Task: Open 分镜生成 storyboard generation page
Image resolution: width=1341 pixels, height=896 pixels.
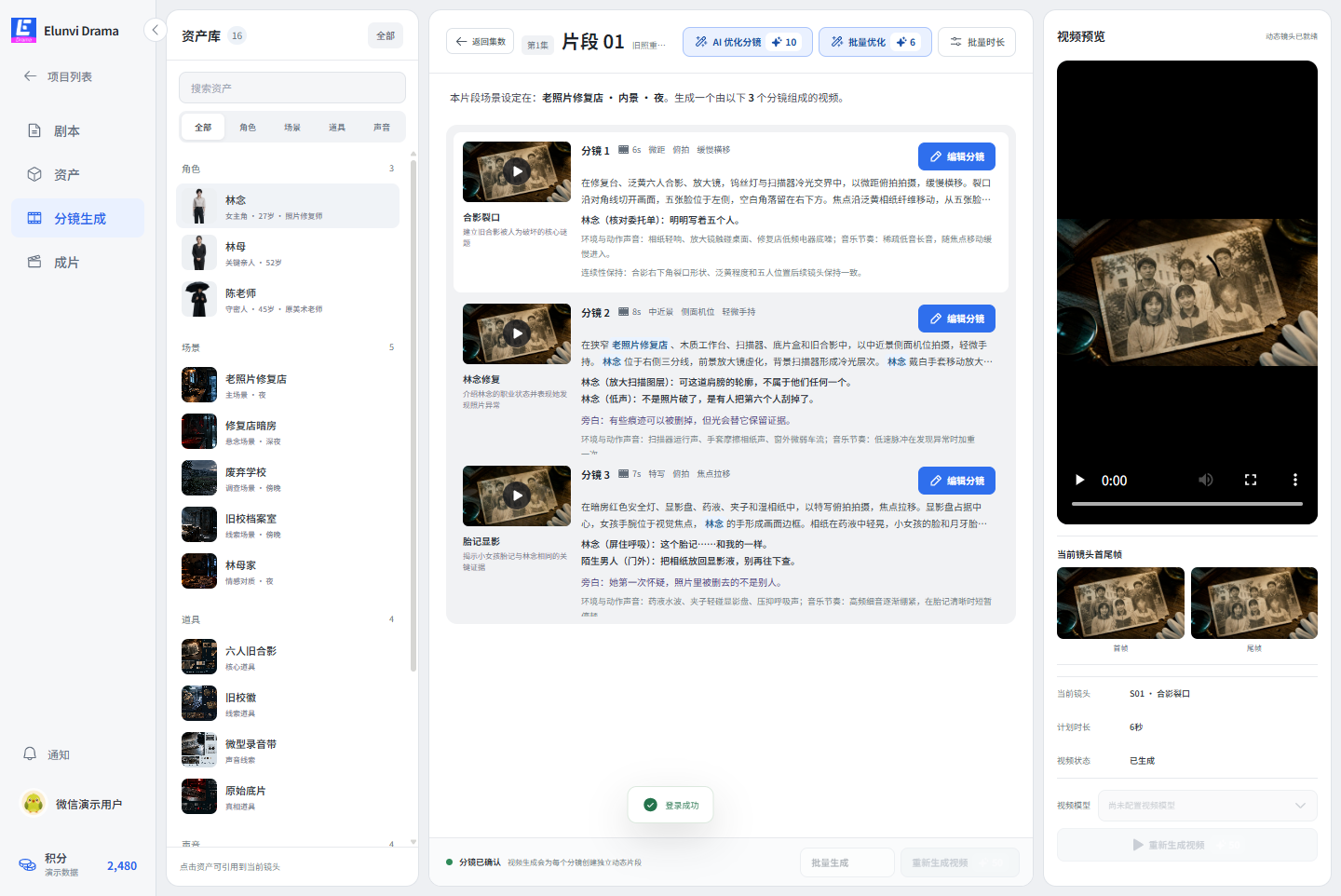Action: [77, 218]
